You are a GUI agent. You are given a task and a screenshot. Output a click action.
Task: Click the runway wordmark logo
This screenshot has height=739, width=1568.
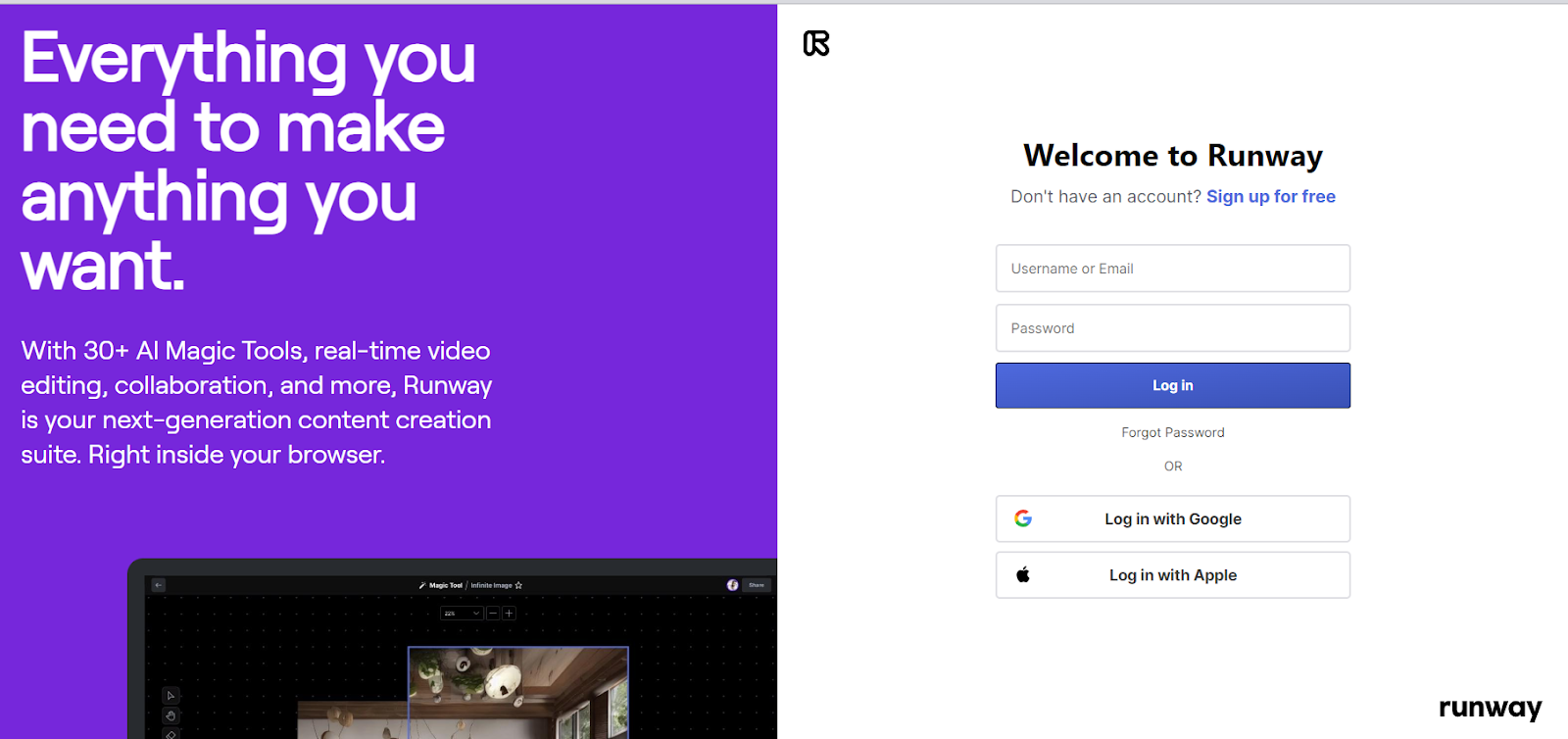1490,708
